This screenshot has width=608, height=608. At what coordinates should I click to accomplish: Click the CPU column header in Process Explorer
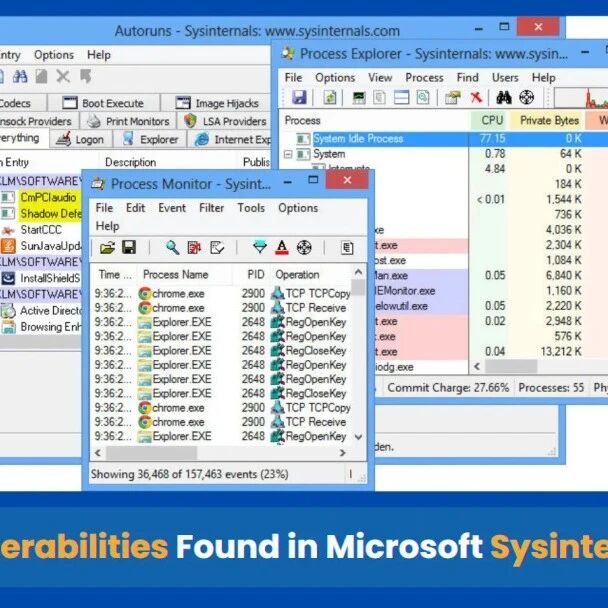click(x=489, y=120)
